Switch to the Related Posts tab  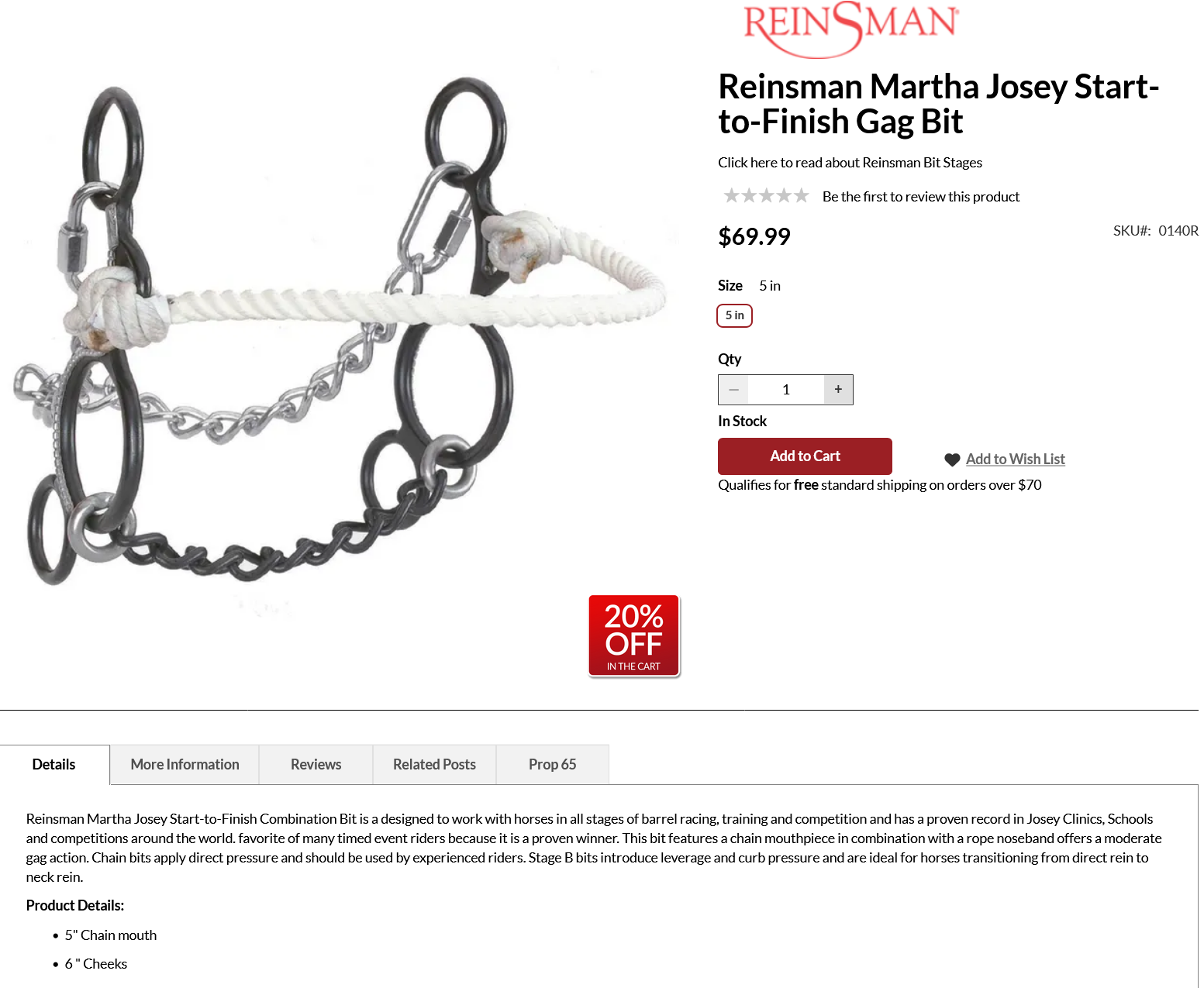click(434, 765)
